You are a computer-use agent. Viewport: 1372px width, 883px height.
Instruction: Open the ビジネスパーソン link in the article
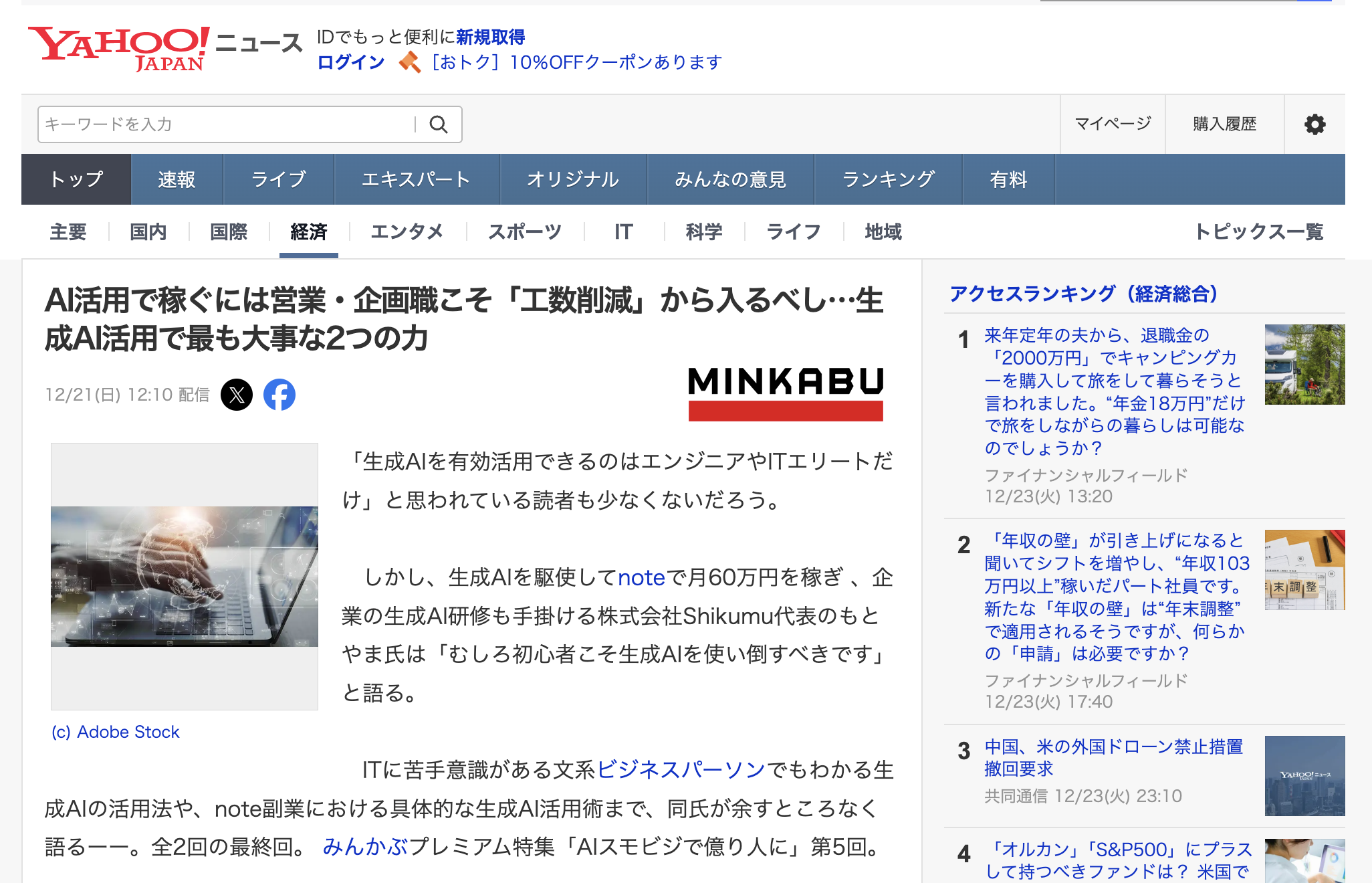point(681,770)
